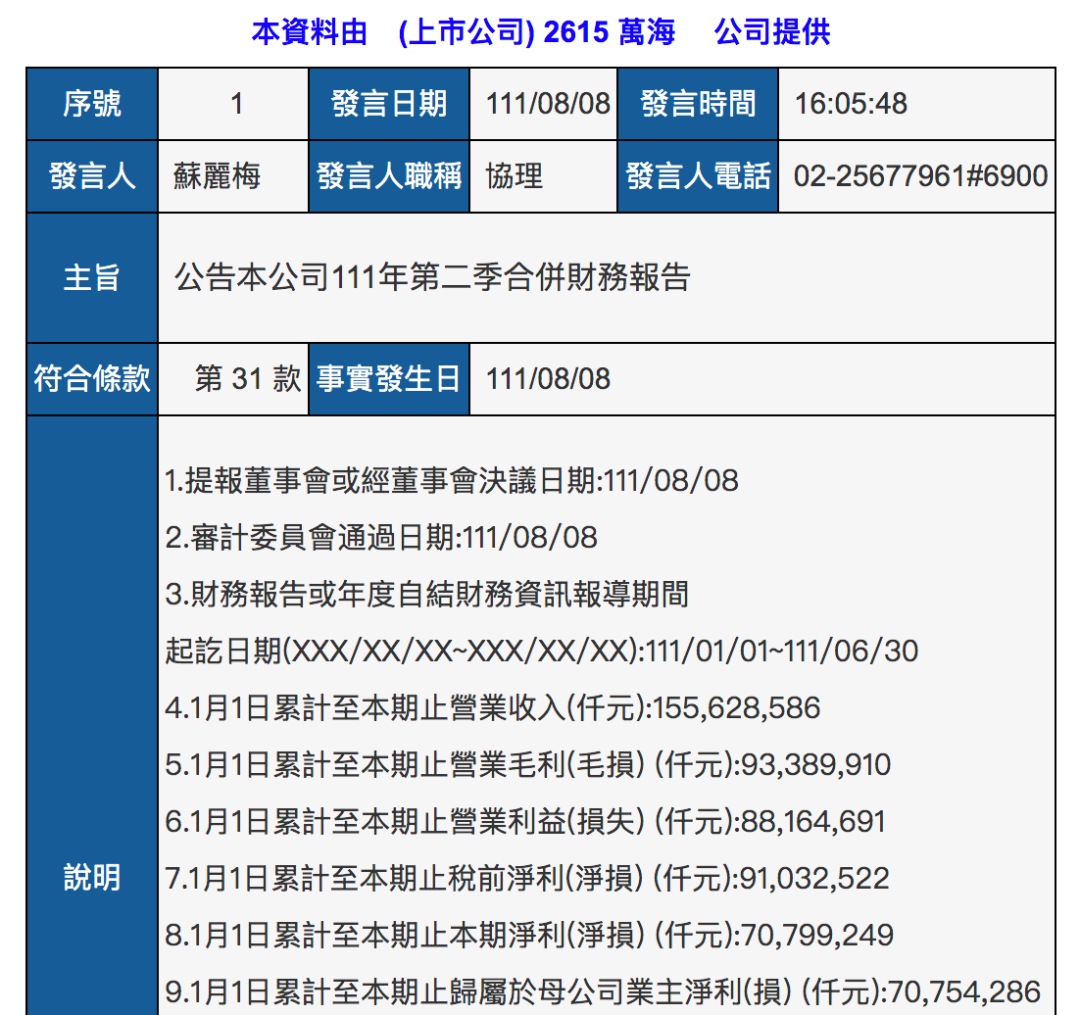
Task: Click announcement date value next to 發言日期
Action: click(x=548, y=104)
